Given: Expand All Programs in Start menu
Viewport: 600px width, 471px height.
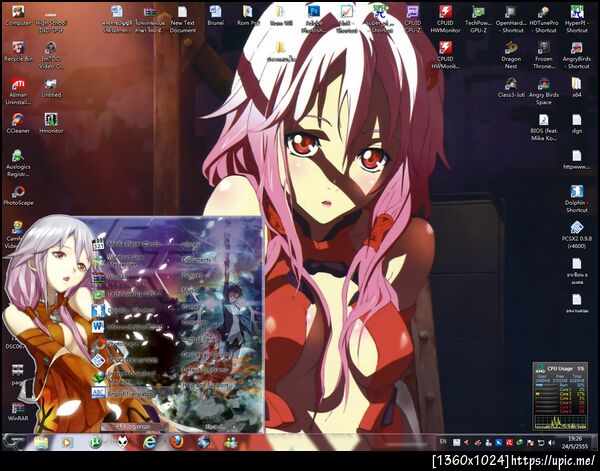Looking at the screenshot, I should coord(134,426).
